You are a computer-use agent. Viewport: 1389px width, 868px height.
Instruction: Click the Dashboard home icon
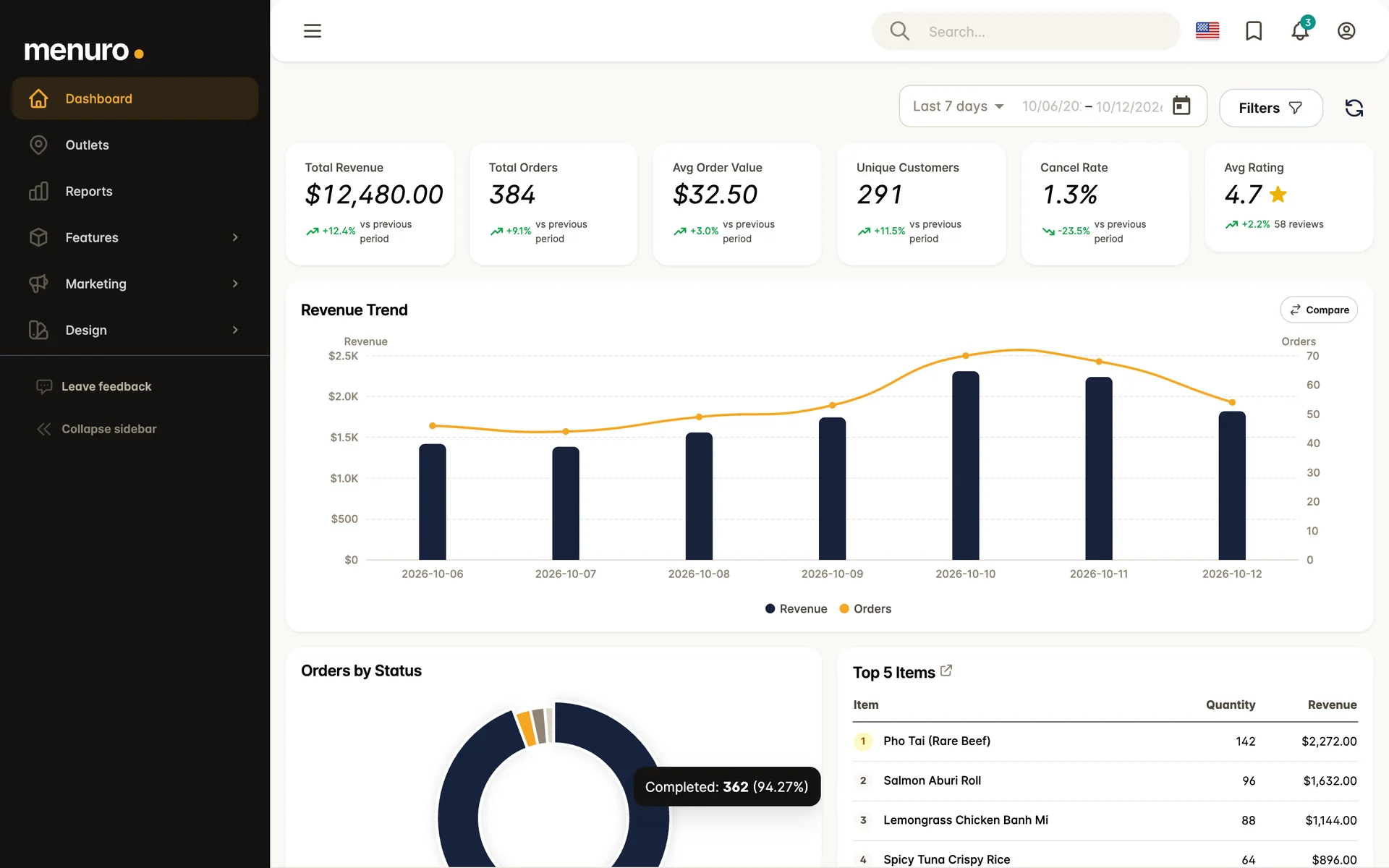click(38, 98)
